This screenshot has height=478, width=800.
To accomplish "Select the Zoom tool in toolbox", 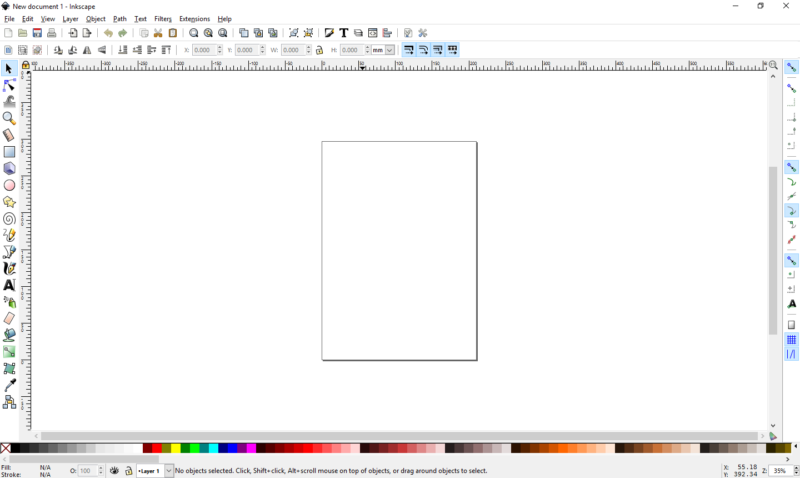I will [x=9, y=118].
